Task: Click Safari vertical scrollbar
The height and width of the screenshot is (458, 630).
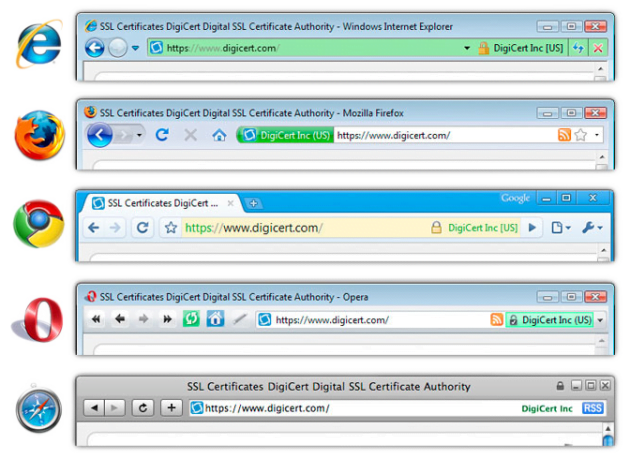Action: click(x=608, y=435)
